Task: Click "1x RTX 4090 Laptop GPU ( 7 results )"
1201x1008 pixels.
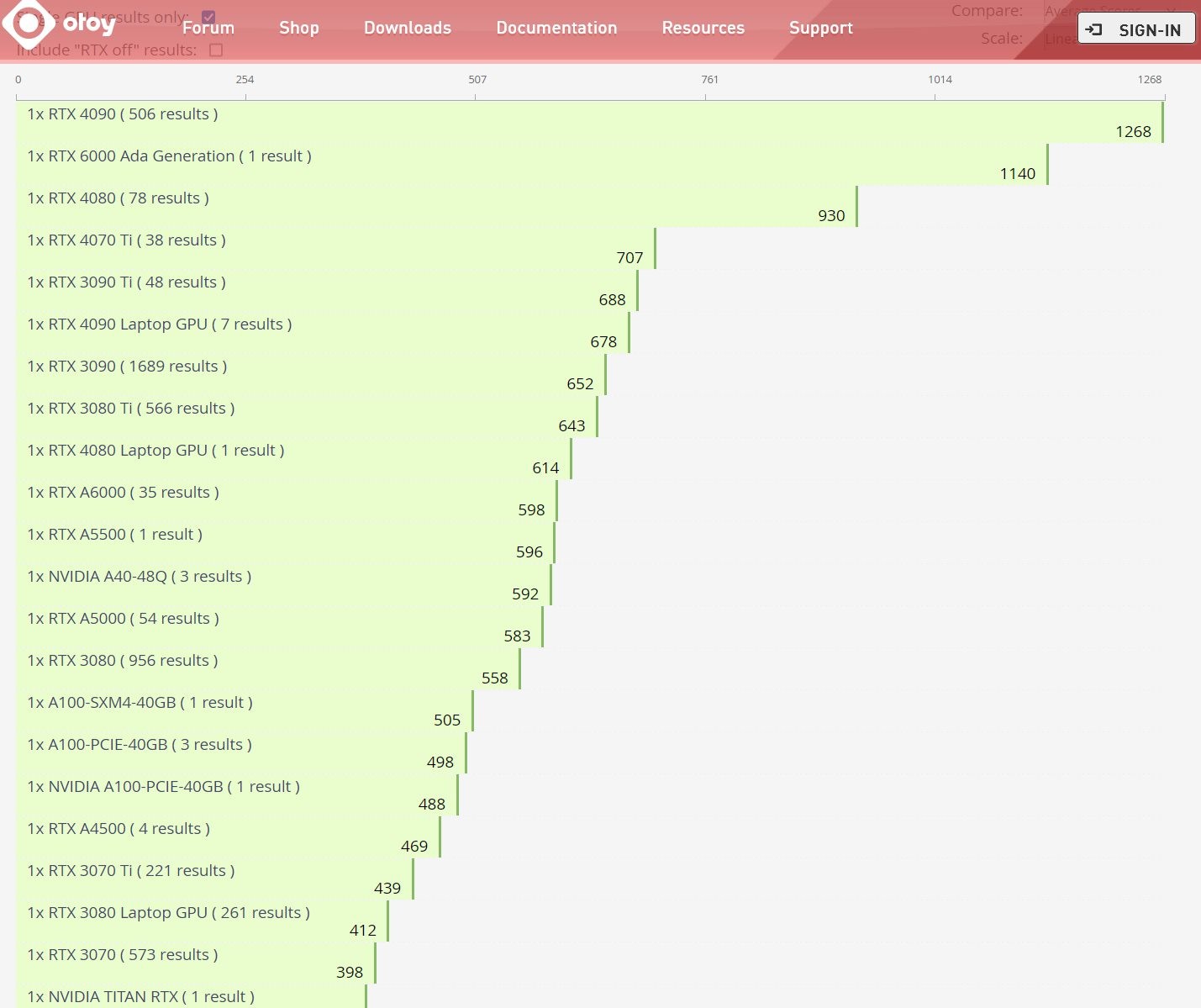Action: pyautogui.click(x=160, y=325)
